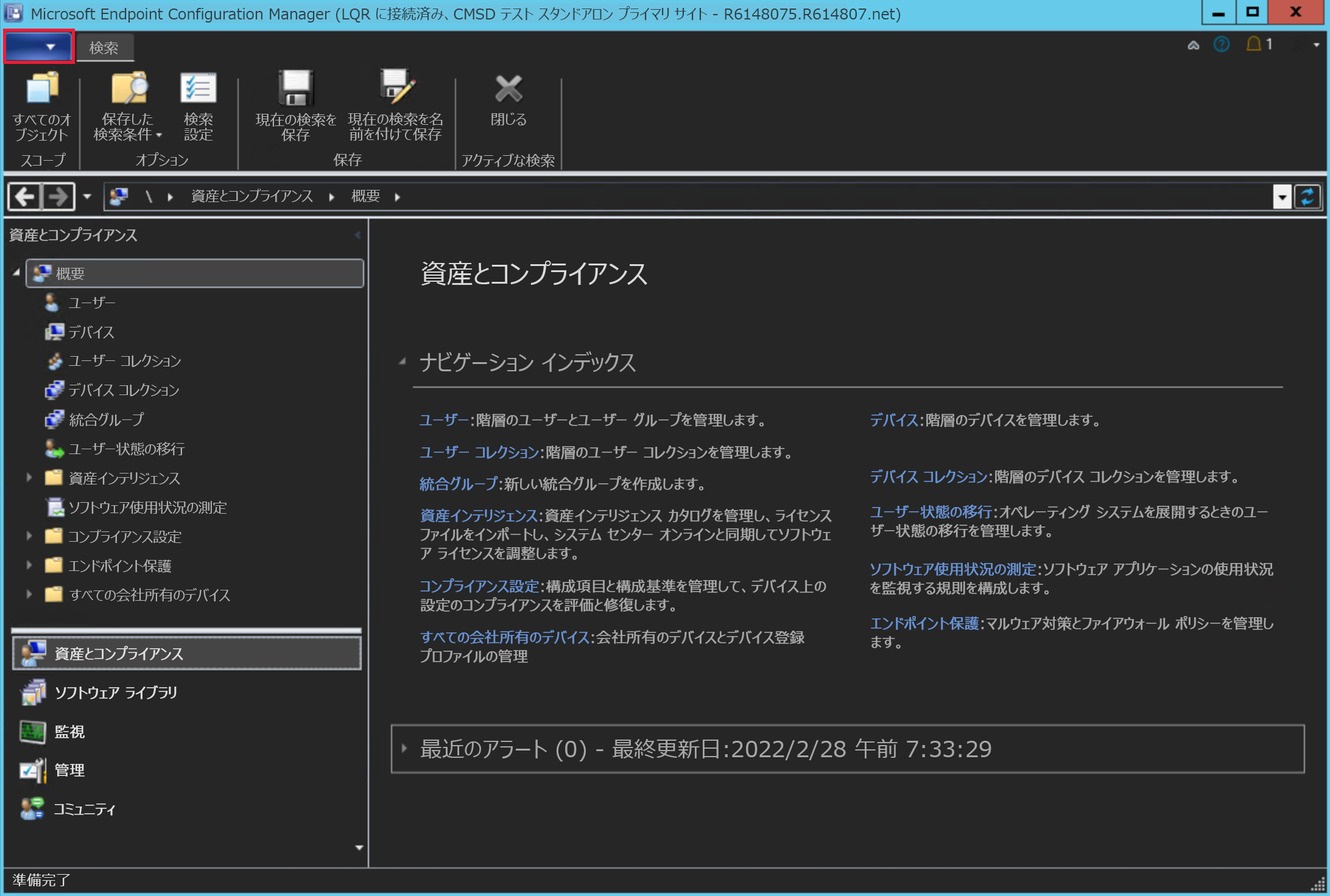Expand コンプライアンス設定 folder
Viewport: 1330px width, 896px height.
tap(29, 536)
